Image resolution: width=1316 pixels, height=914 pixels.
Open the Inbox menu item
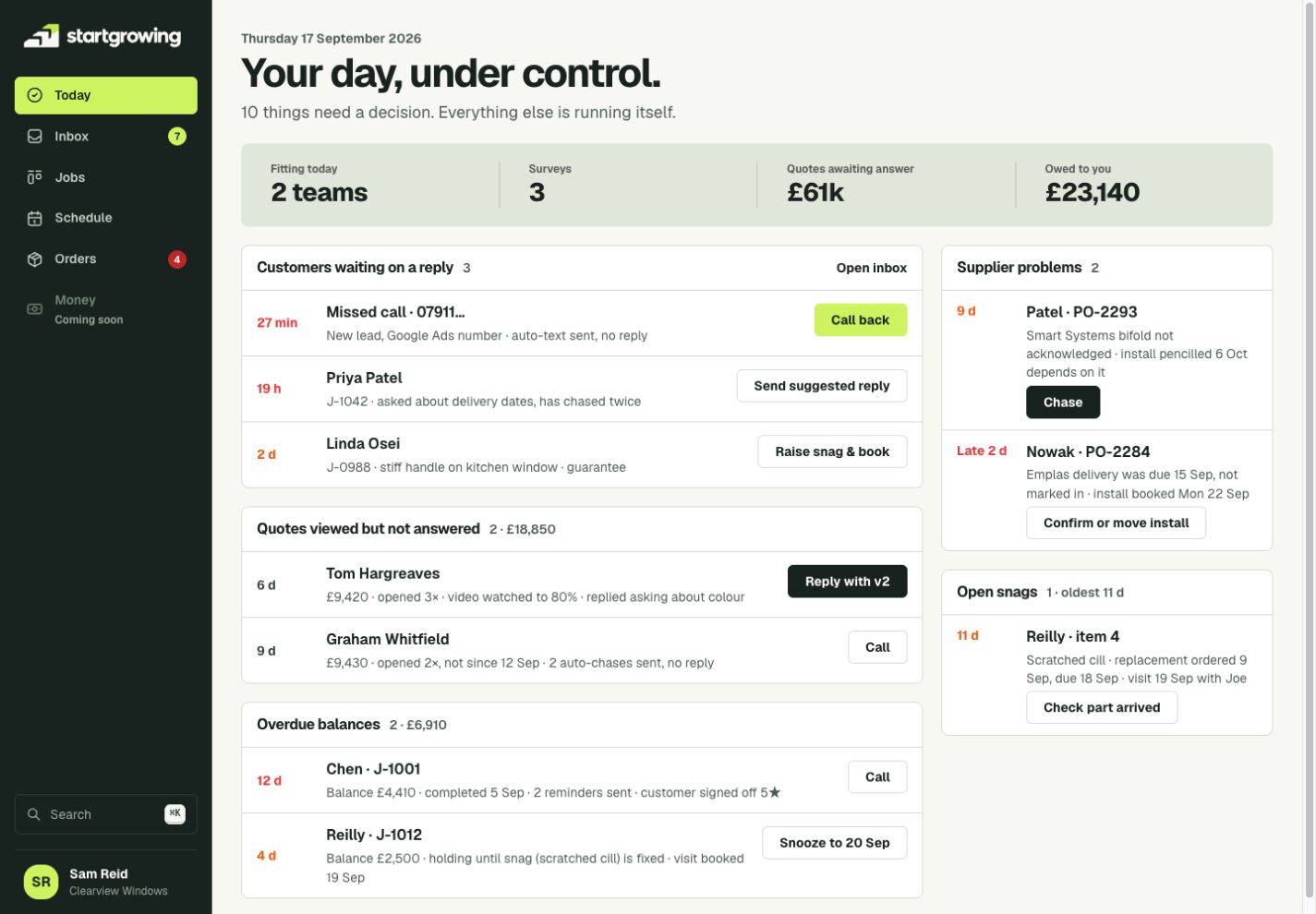106,137
